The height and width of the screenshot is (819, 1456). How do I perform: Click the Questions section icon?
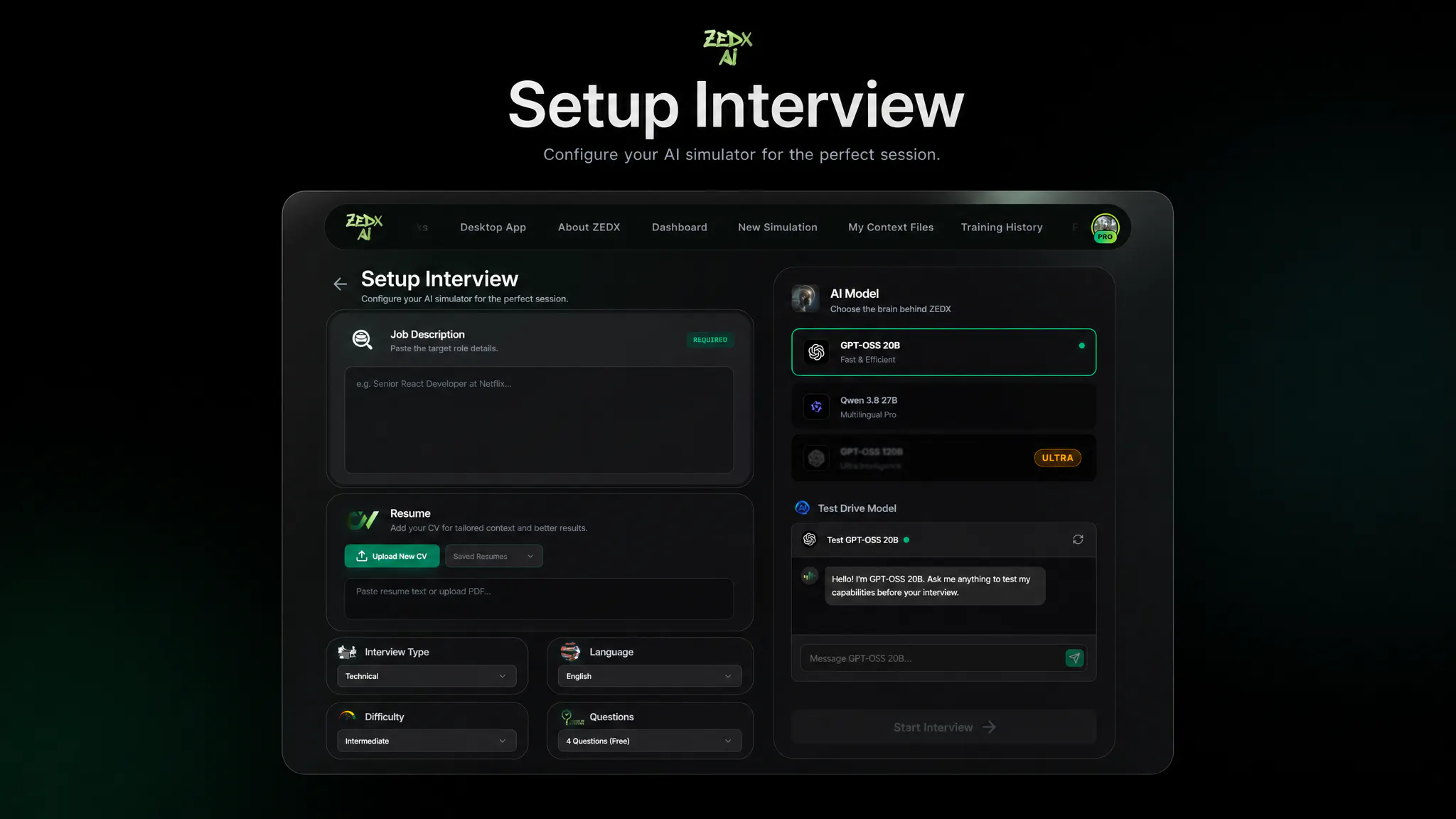click(572, 717)
